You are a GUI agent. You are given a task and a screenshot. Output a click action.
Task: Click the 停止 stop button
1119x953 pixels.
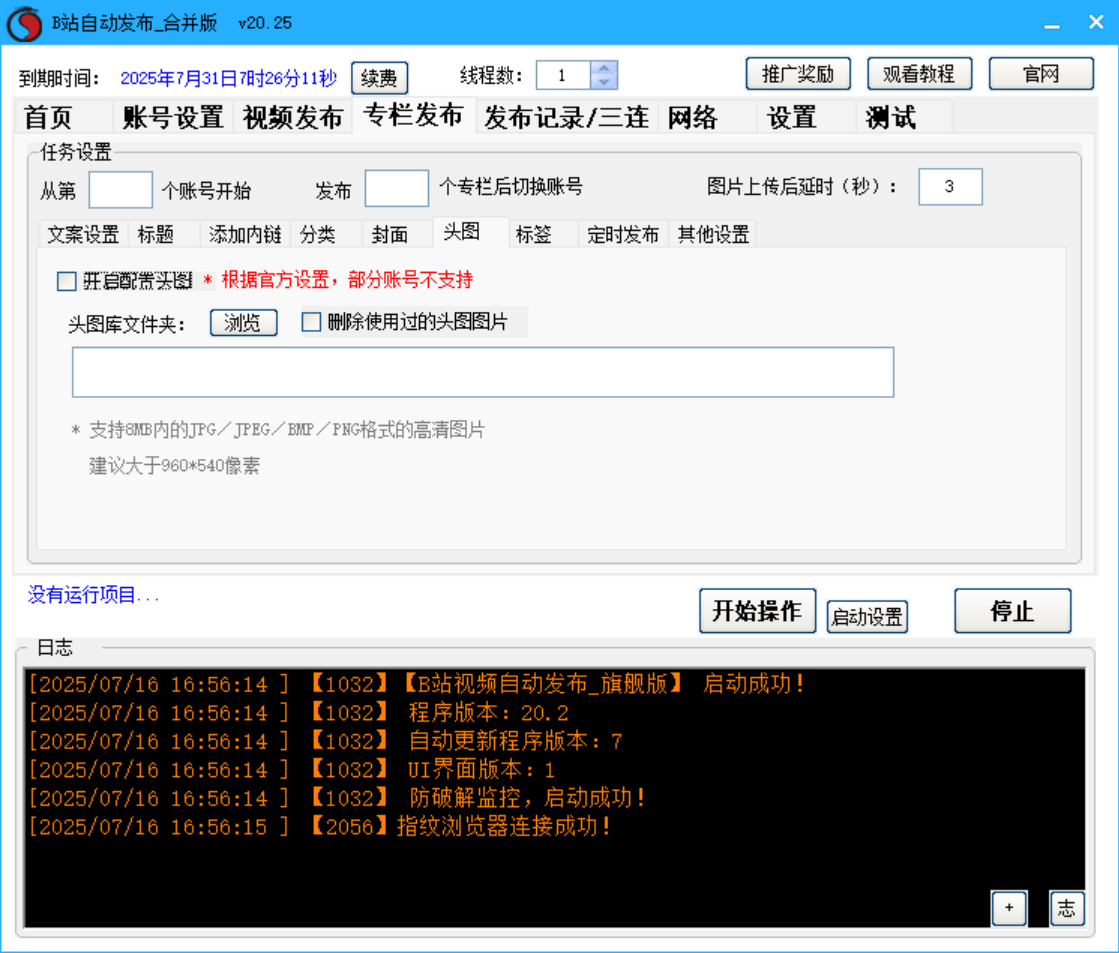[x=1013, y=611]
